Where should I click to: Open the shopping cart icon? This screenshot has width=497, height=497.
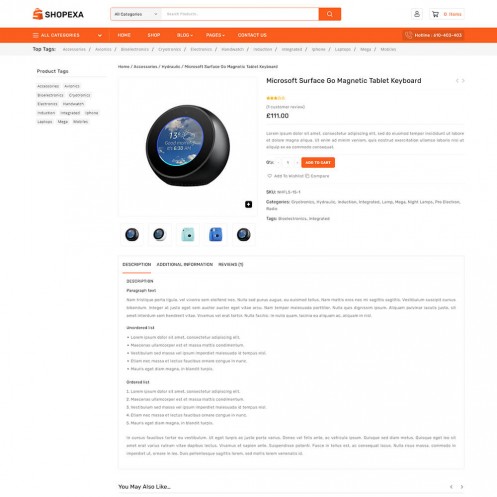[435, 14]
